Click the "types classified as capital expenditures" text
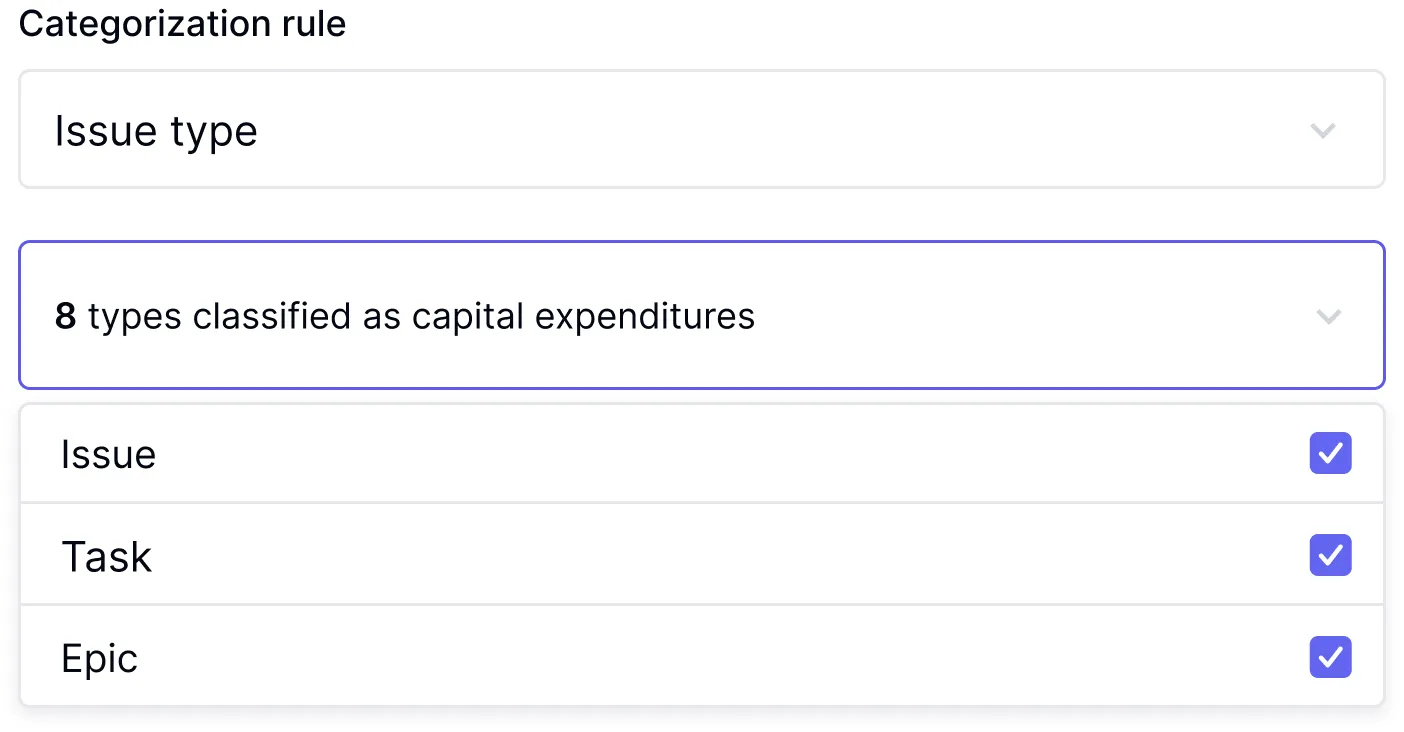The height and width of the screenshot is (732, 1404). click(x=421, y=317)
